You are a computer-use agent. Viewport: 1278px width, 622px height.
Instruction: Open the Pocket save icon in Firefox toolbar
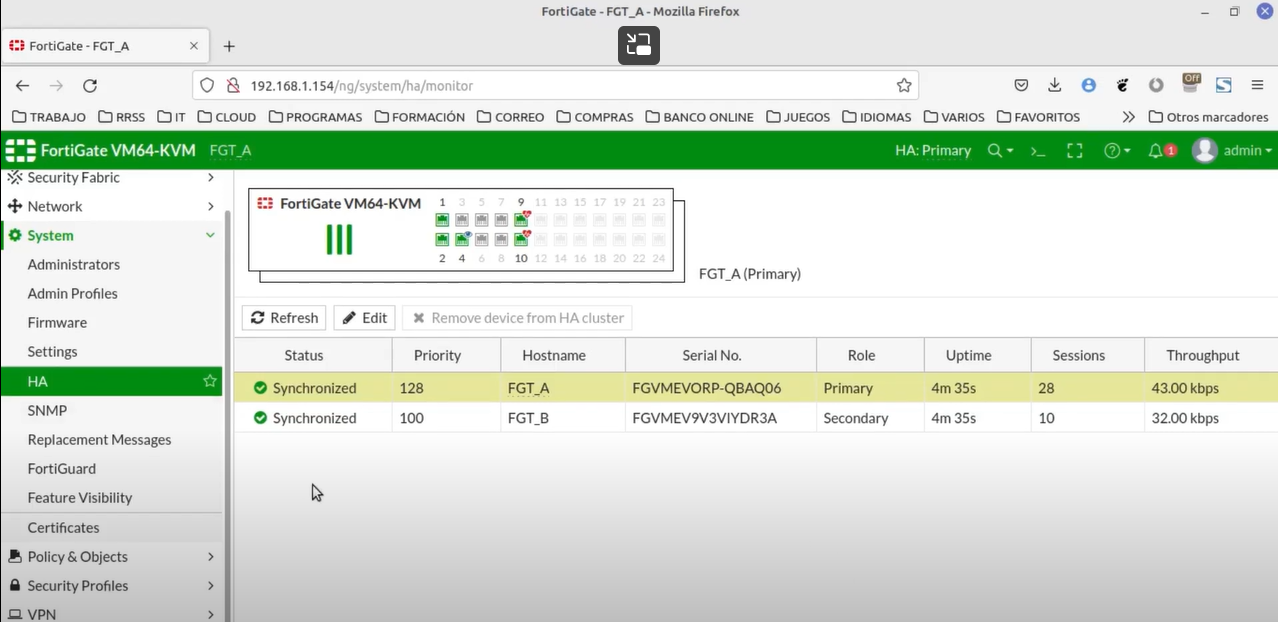(x=1021, y=86)
